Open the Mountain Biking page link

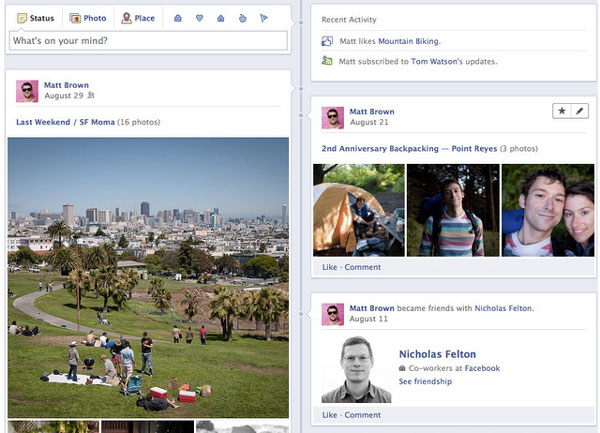click(408, 41)
